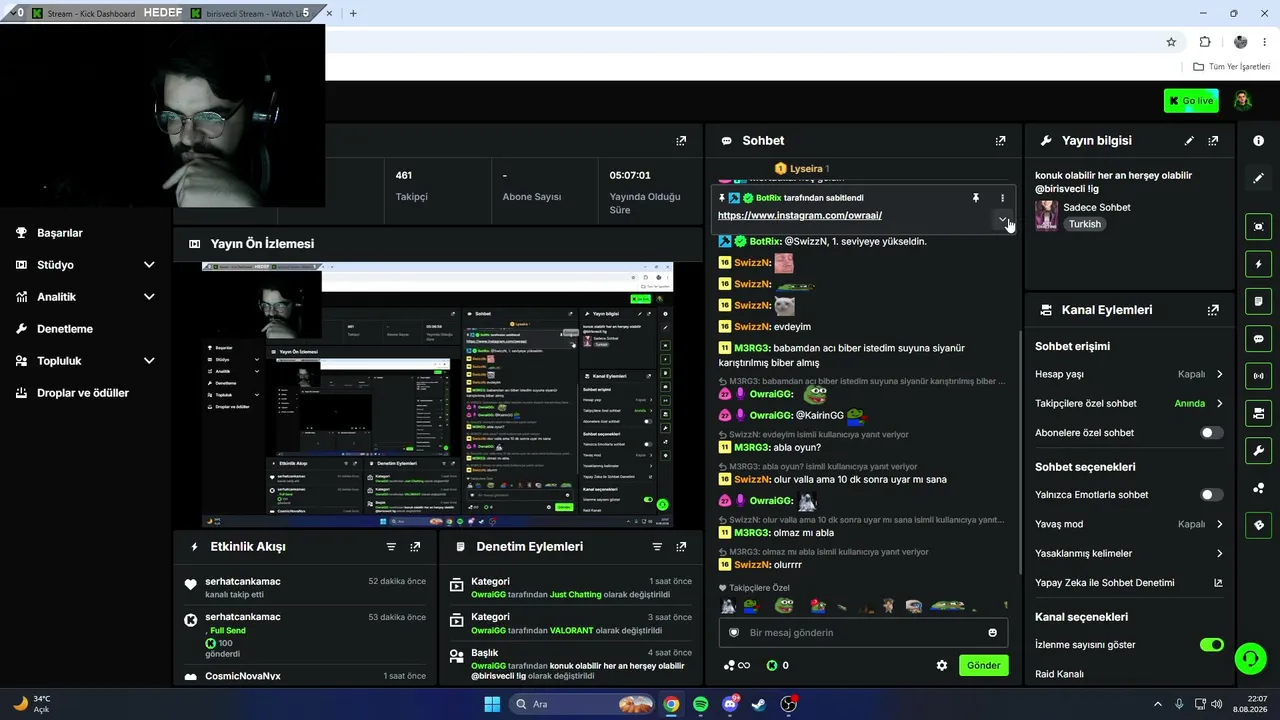Click the Windows search box Ara

[x=584, y=704]
